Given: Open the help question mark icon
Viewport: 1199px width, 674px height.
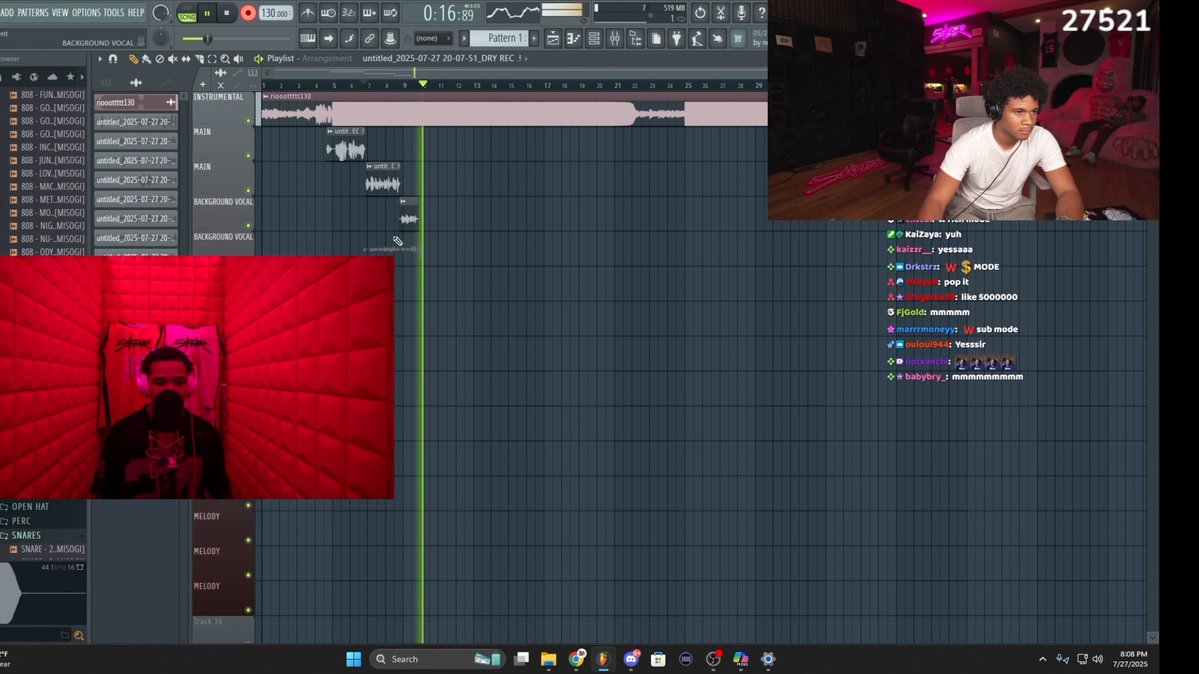Looking at the screenshot, I should coord(761,13).
